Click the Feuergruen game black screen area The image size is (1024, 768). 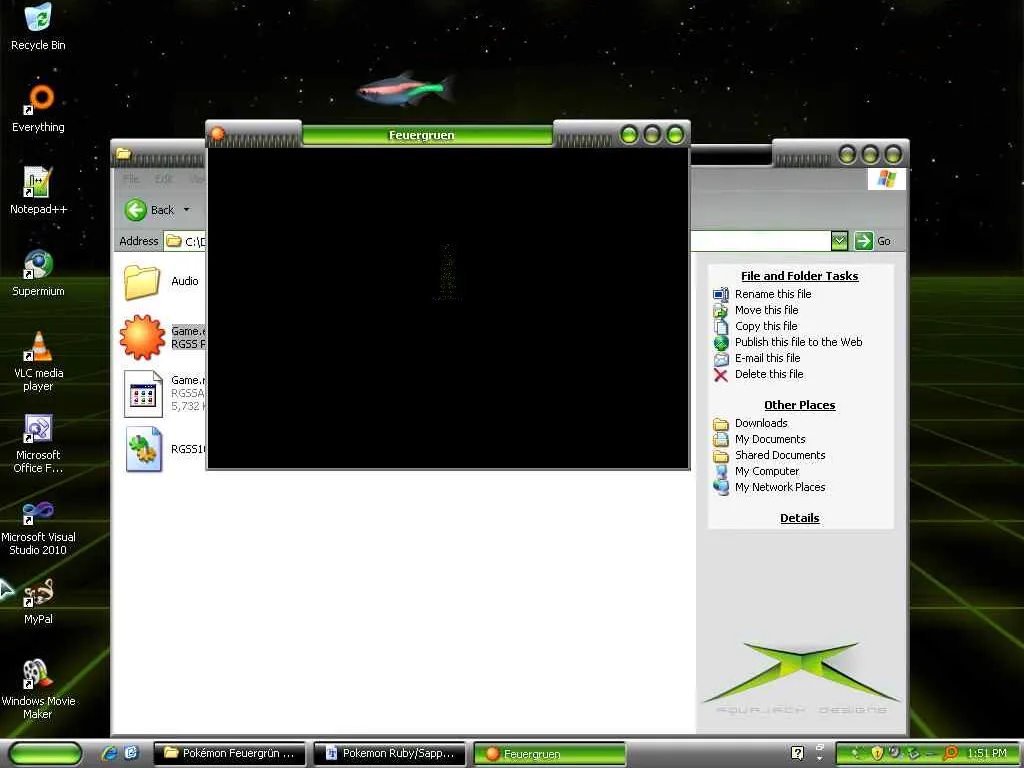[x=447, y=307]
